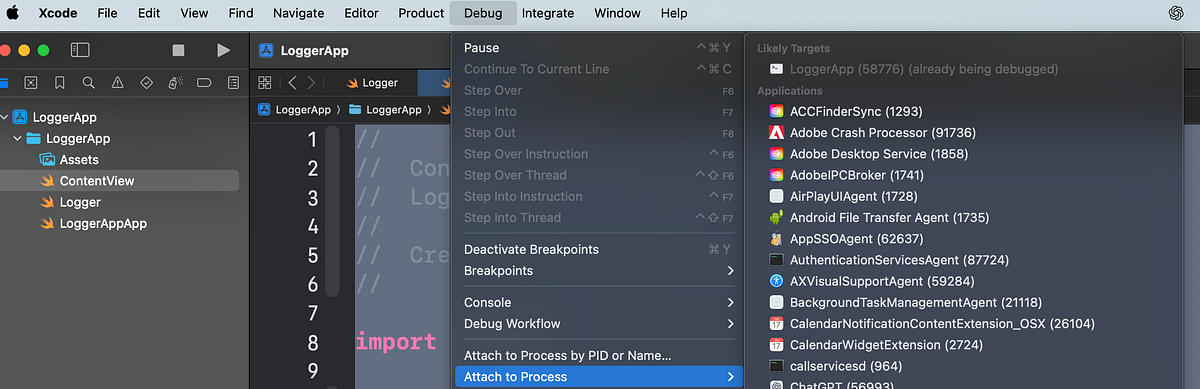Viewport: 1200px width, 389px height.
Task: Switch to the Logger editor tab
Action: pyautogui.click(x=372, y=83)
